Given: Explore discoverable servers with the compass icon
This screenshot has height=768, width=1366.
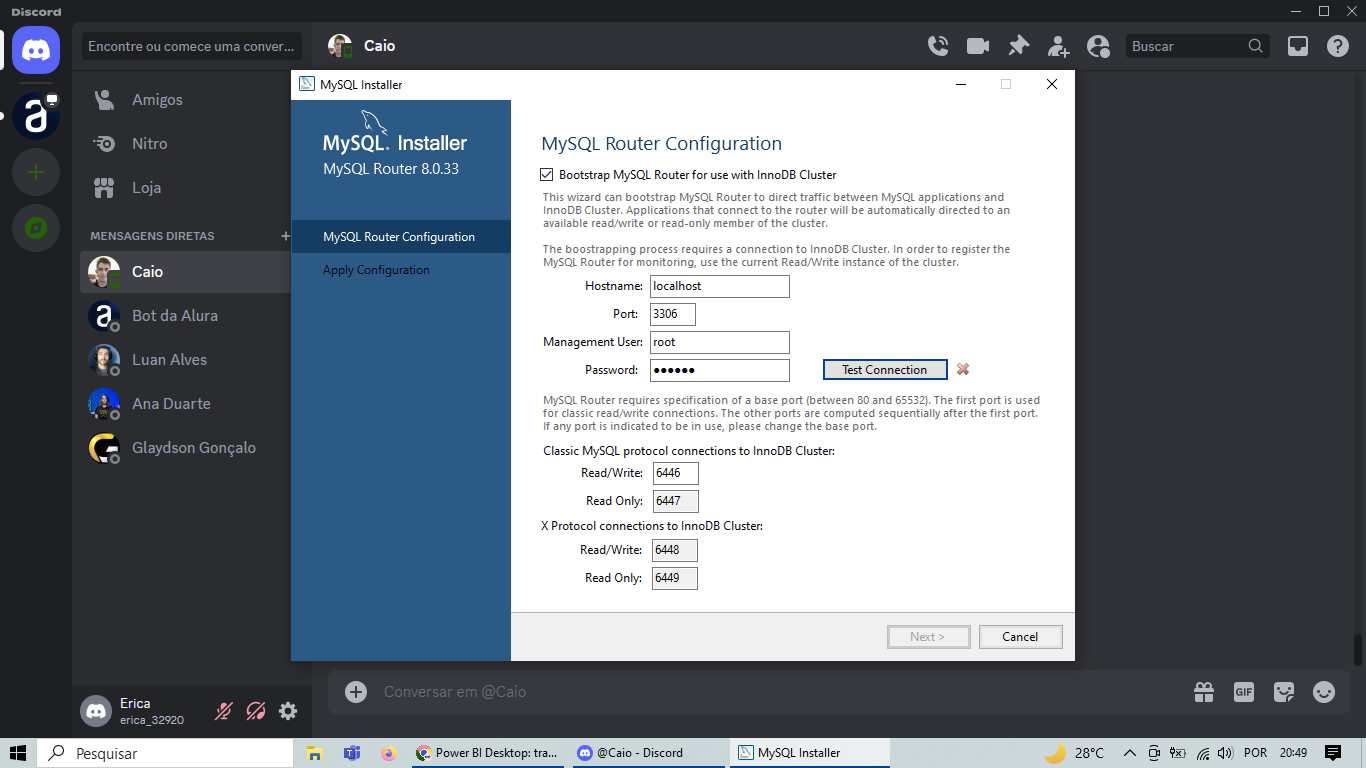Looking at the screenshot, I should pos(36,229).
